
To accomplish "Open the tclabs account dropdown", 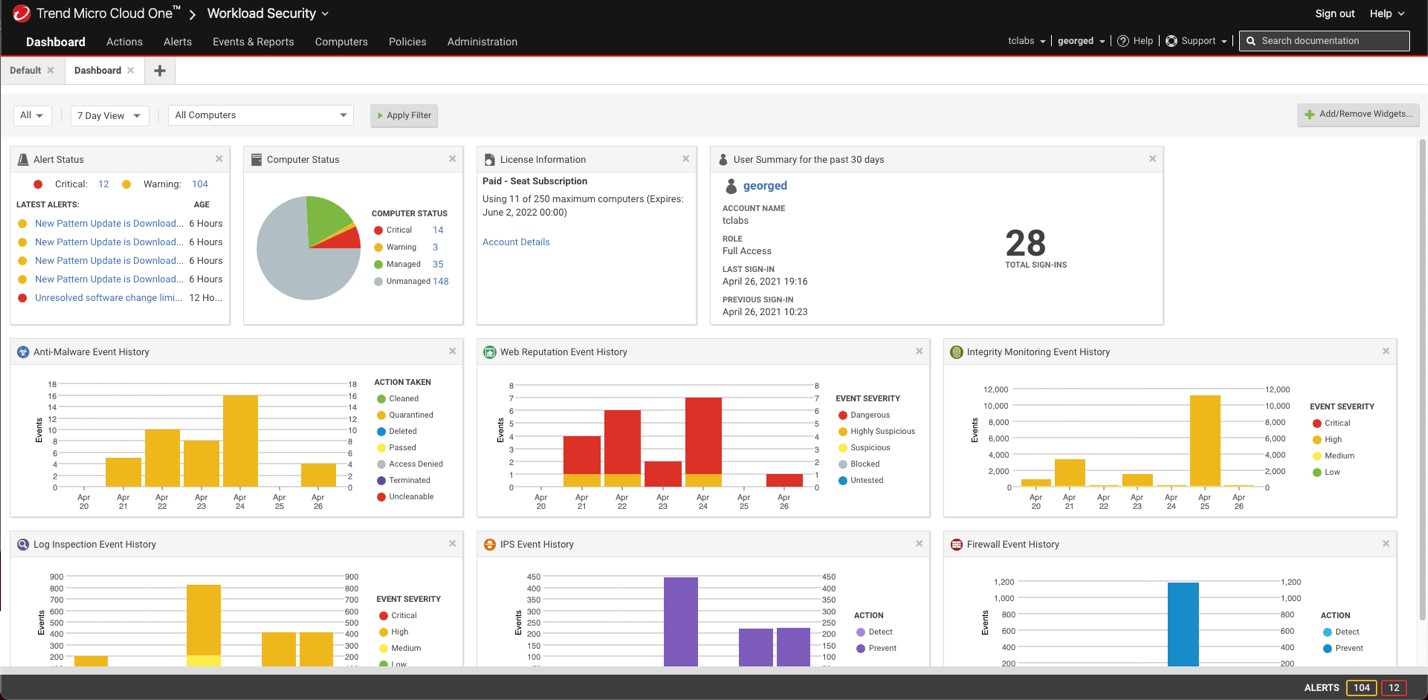I will pos(1027,41).
